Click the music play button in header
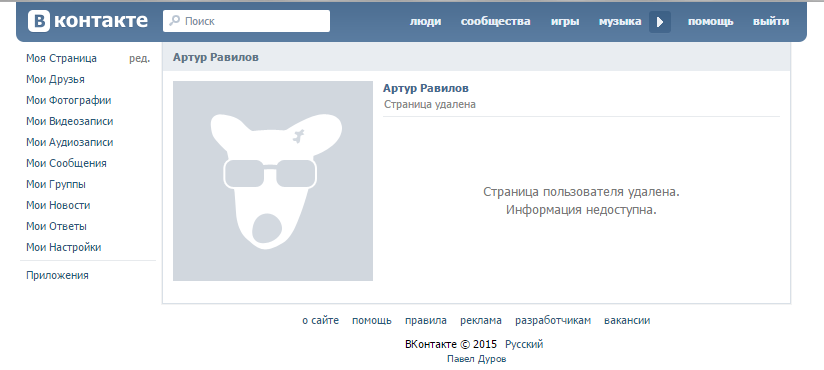The width and height of the screenshot is (824, 370). (x=660, y=22)
